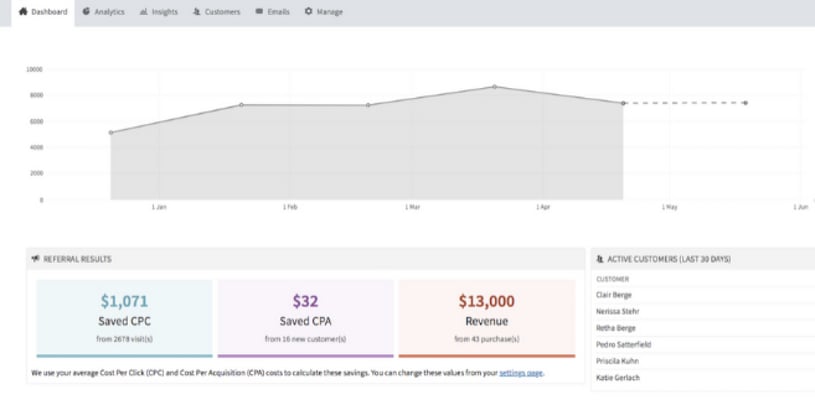
Task: Click the Analytics pie chart icon
Action: coord(87,12)
